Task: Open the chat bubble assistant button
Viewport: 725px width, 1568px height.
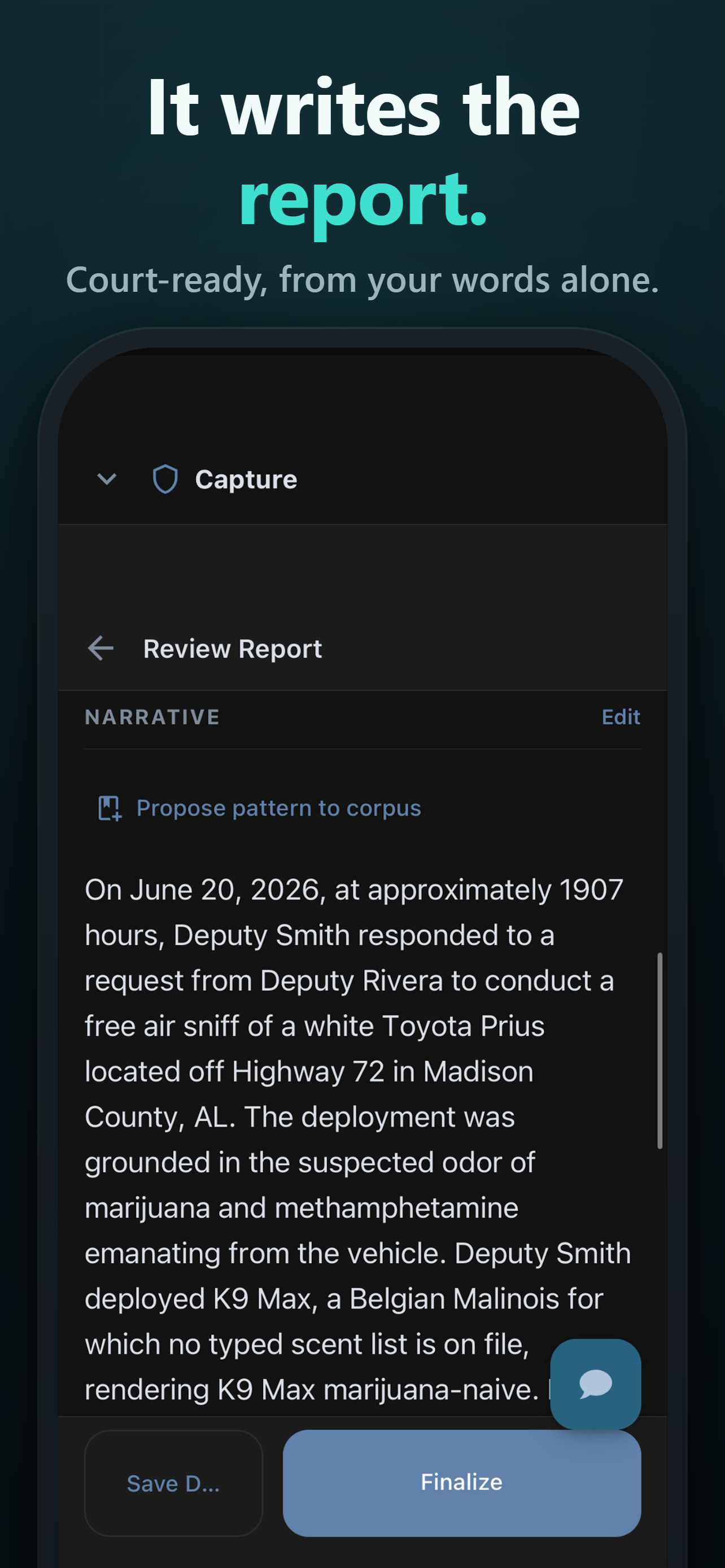Action: point(595,1383)
